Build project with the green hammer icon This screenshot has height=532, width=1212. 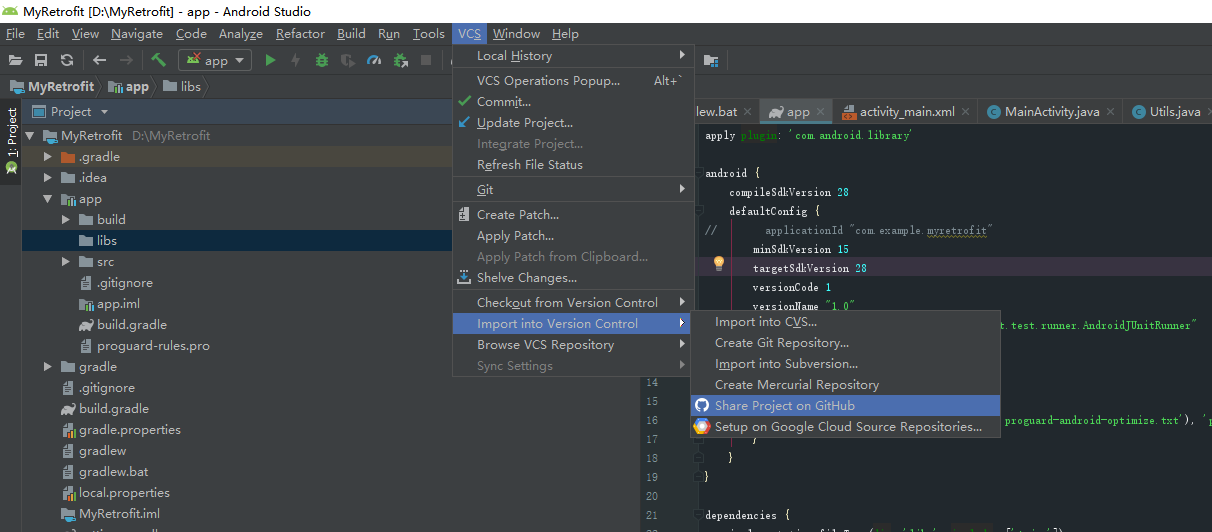click(158, 60)
